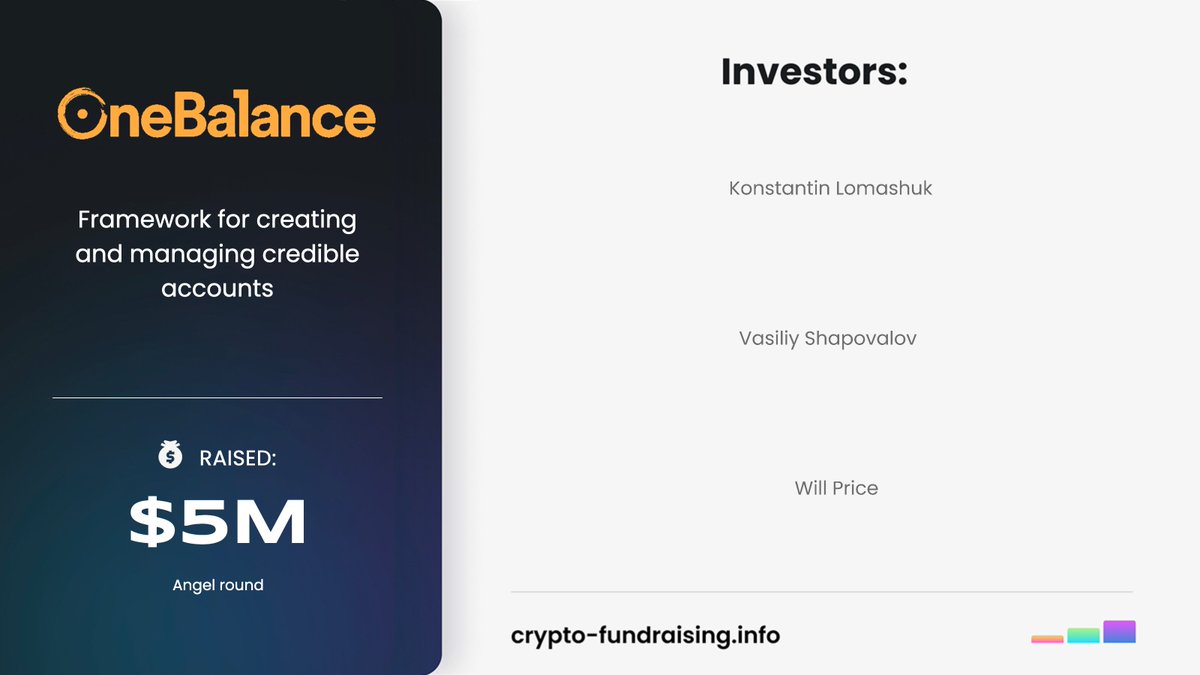Click the Angel round label
This screenshot has width=1200, height=675.
(218, 585)
